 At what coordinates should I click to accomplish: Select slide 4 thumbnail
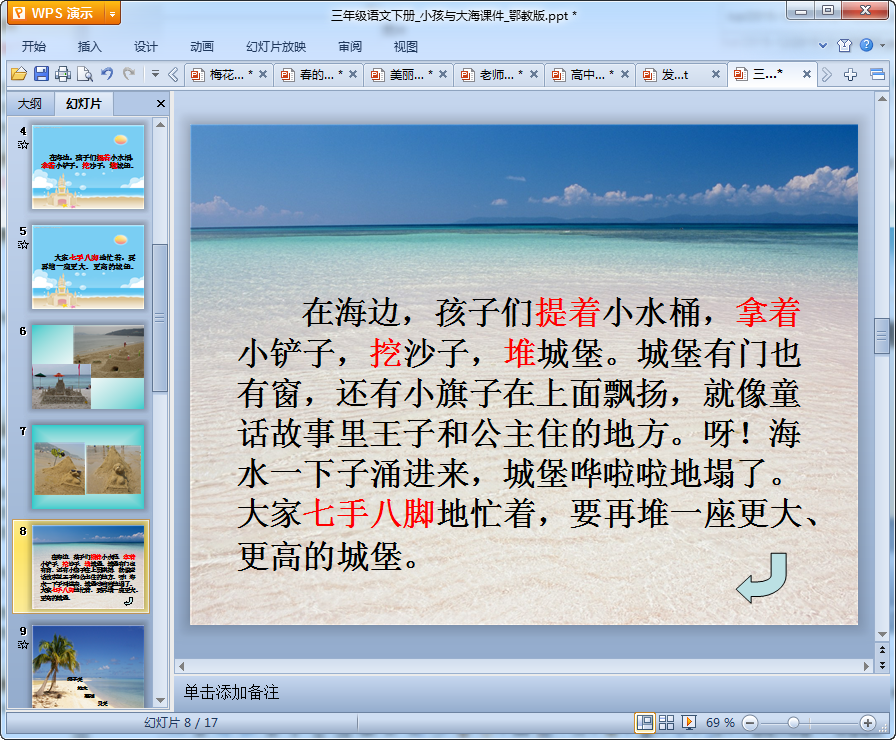[x=88, y=167]
